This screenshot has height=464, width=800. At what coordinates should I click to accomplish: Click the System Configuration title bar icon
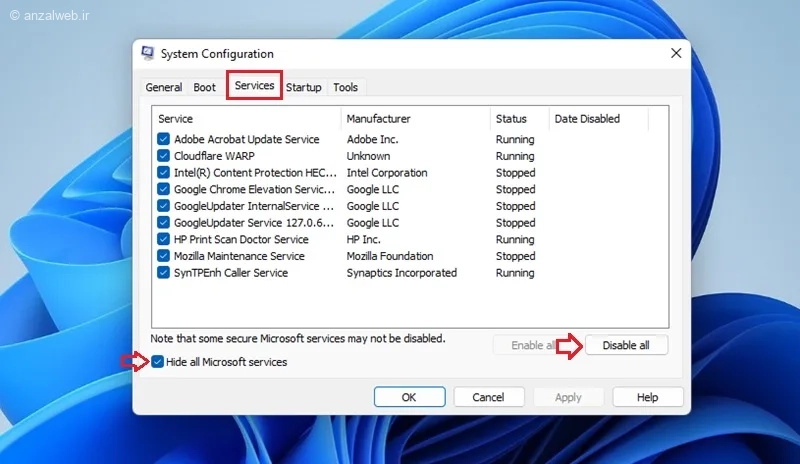(148, 53)
